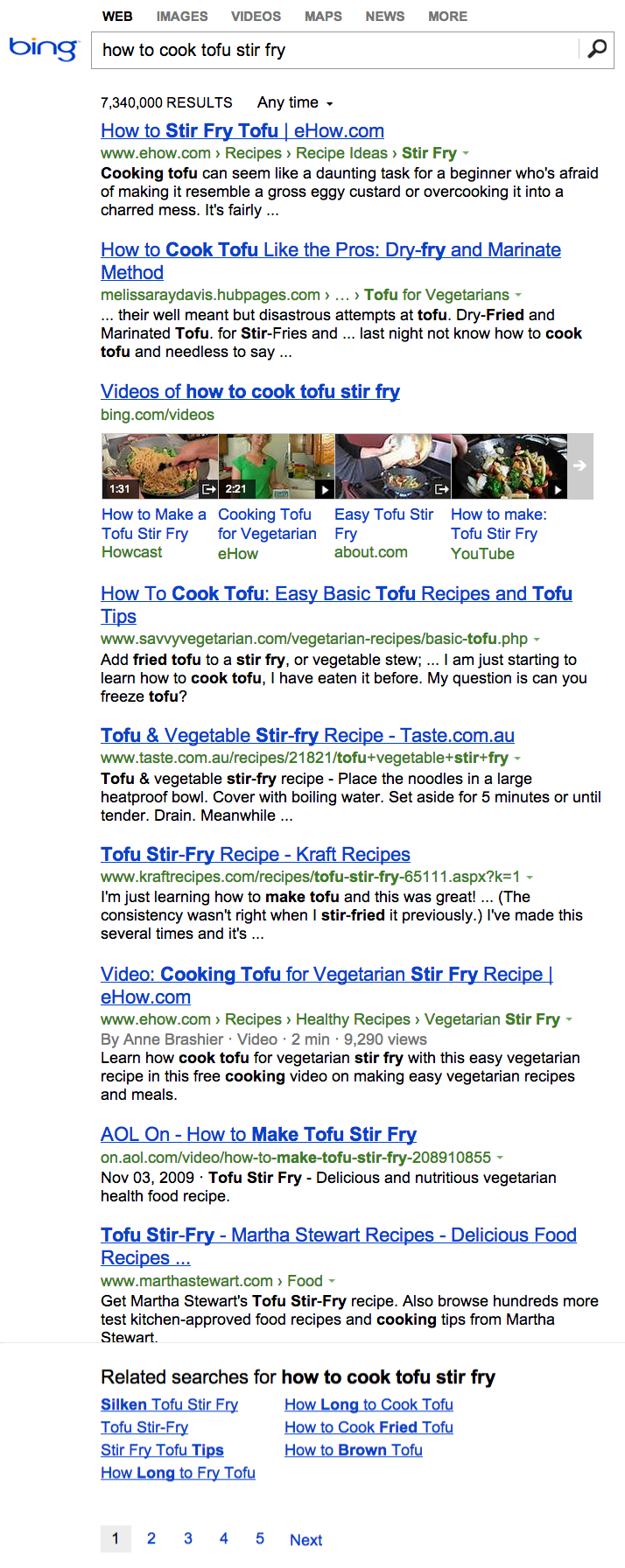Select related search How to Brown Tofu
Viewport: 625px width, 1568px height.
[354, 1450]
